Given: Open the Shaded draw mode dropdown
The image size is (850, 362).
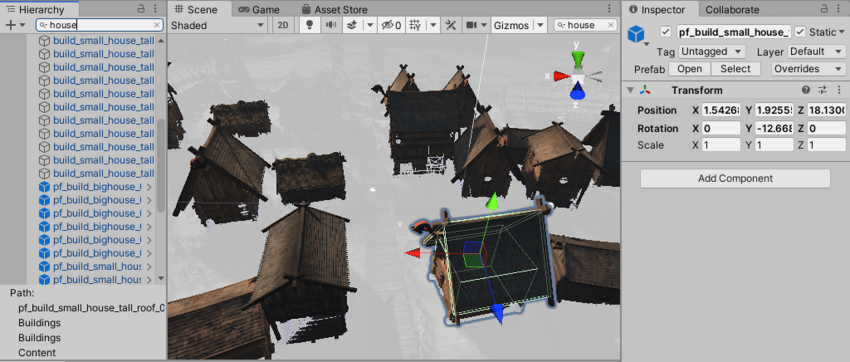Looking at the screenshot, I should pos(218,25).
